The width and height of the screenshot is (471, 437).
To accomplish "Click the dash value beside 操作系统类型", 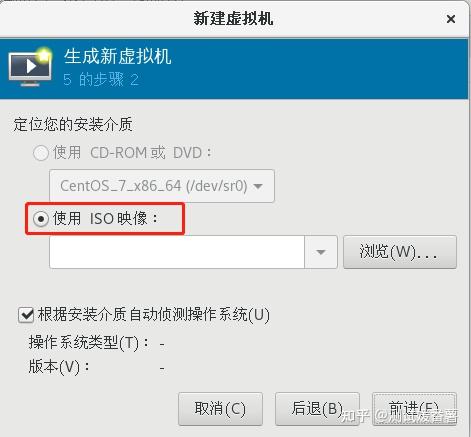I will click(x=162, y=344).
